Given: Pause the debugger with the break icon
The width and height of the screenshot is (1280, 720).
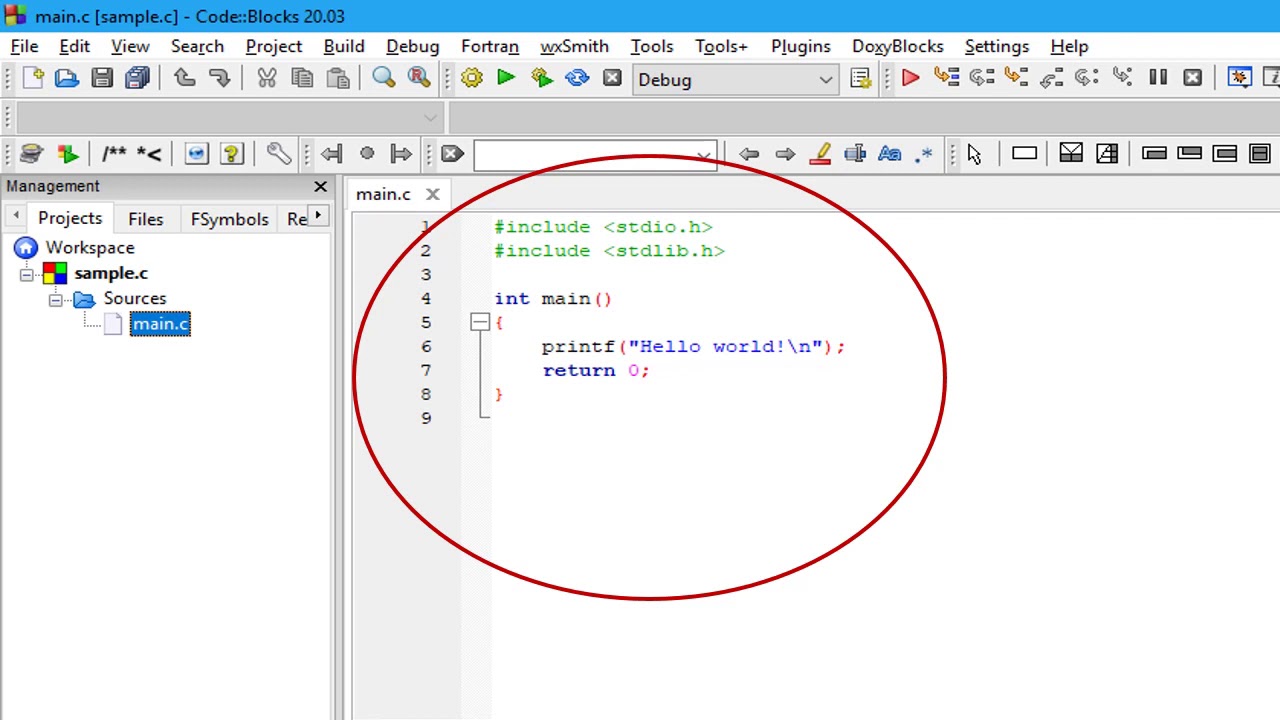Looking at the screenshot, I should coord(1158,78).
